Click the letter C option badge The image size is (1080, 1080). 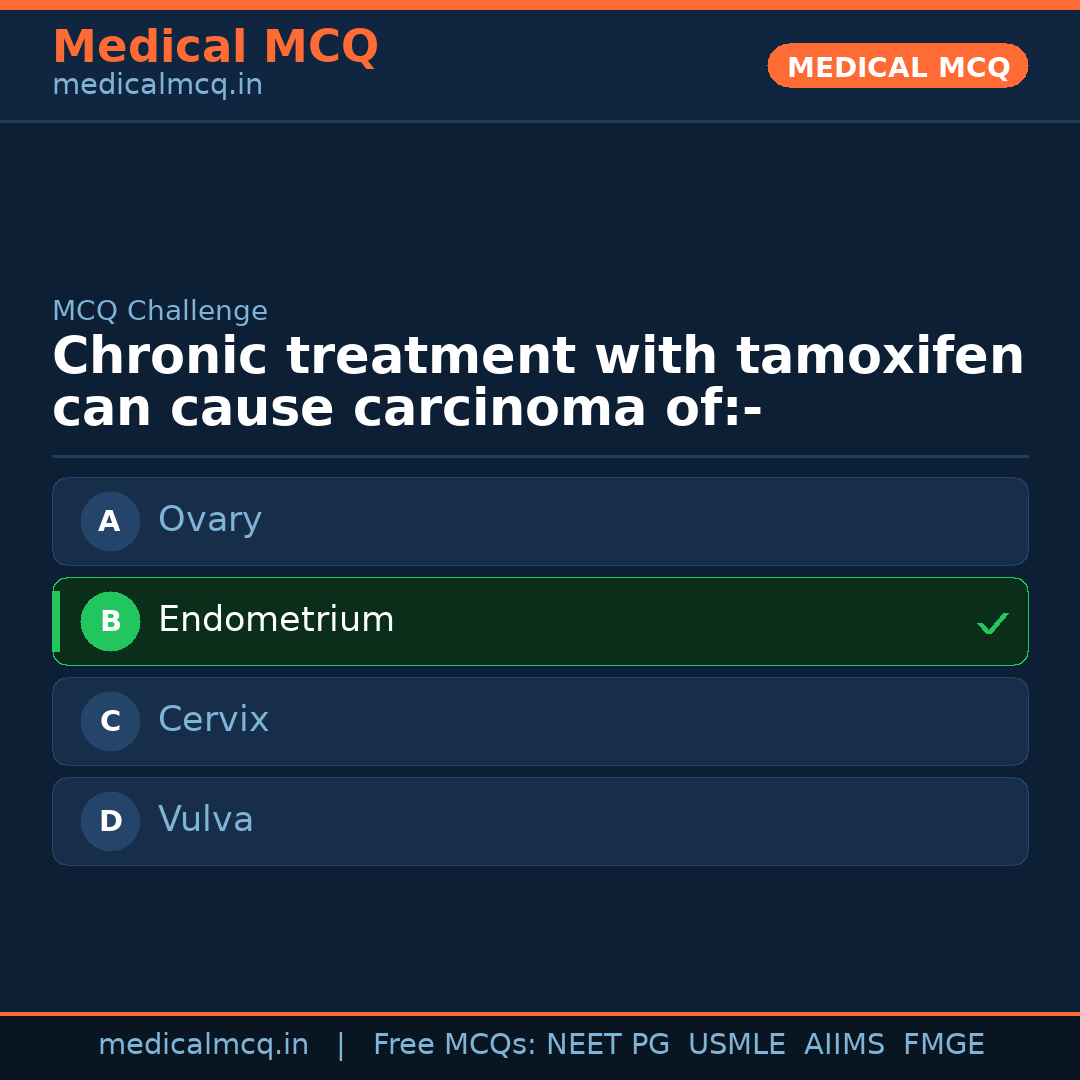point(110,721)
